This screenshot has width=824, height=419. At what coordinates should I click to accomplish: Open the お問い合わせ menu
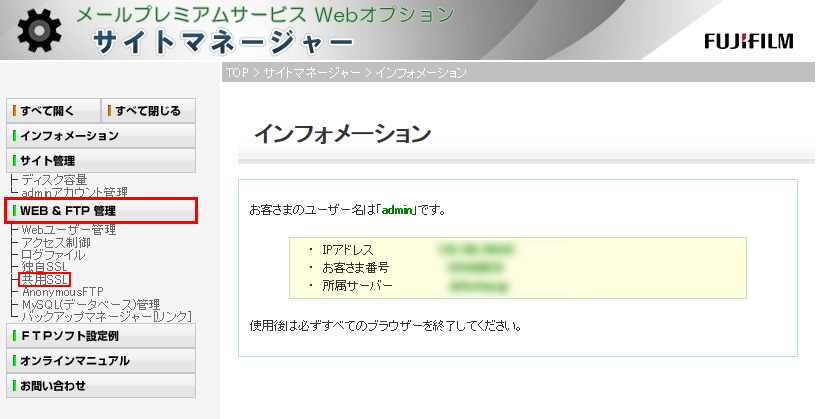pos(100,386)
